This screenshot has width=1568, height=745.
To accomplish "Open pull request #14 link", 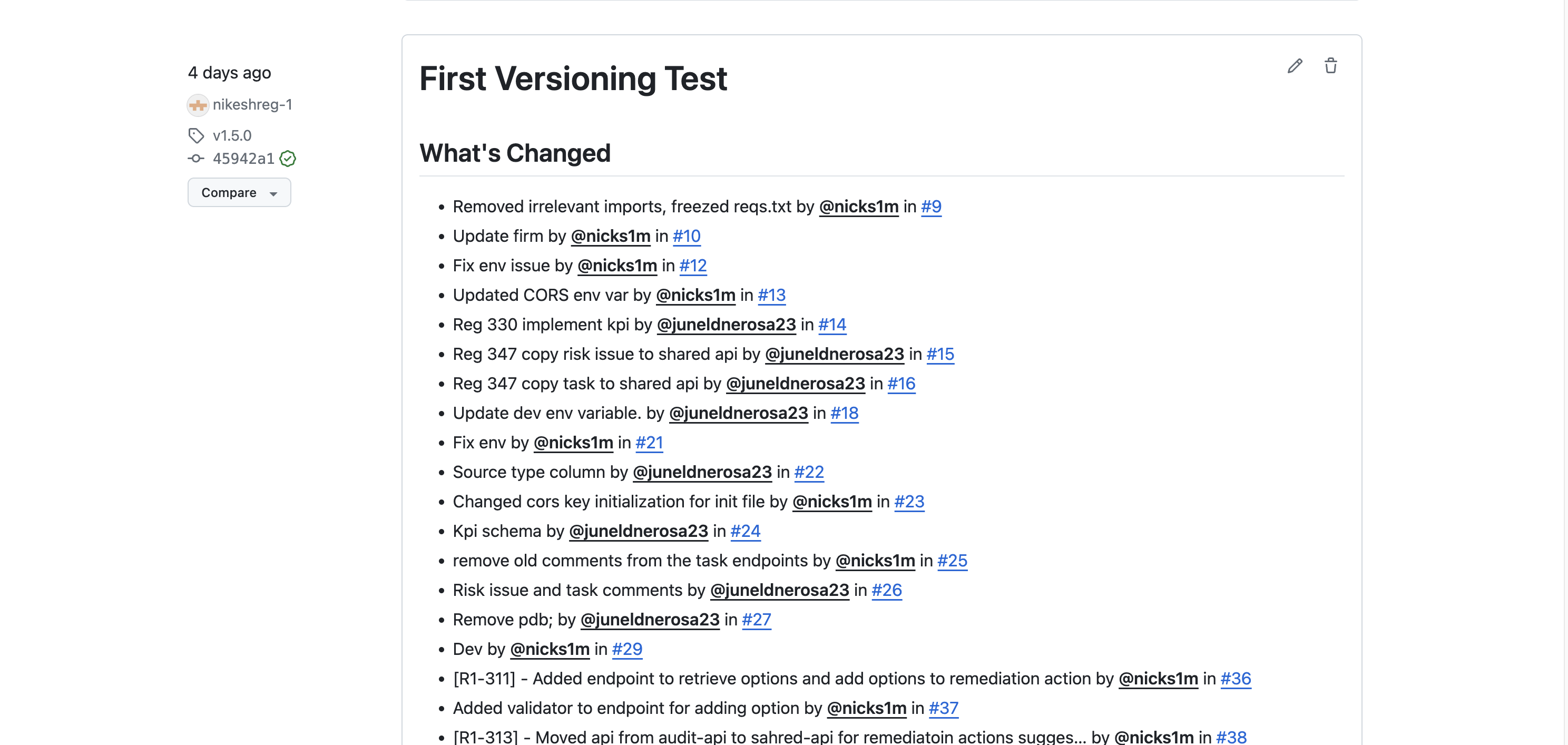I will coord(831,325).
